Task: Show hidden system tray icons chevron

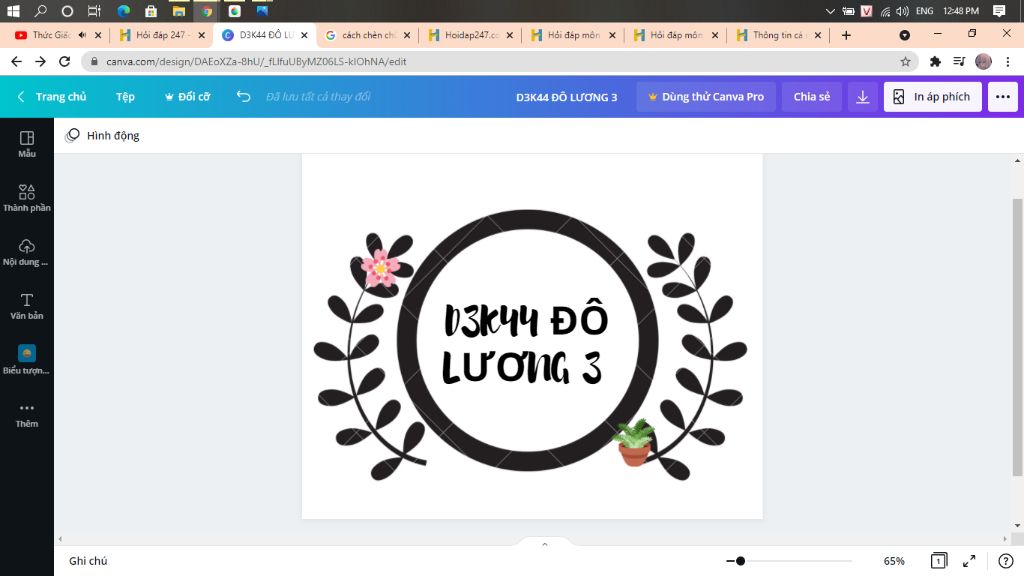Action: pyautogui.click(x=830, y=11)
